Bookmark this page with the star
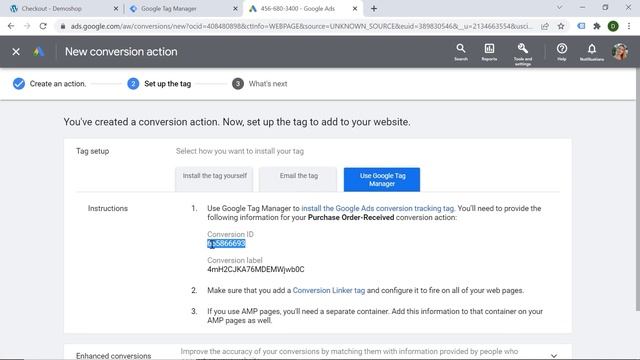640x360 pixels. pos(561,26)
